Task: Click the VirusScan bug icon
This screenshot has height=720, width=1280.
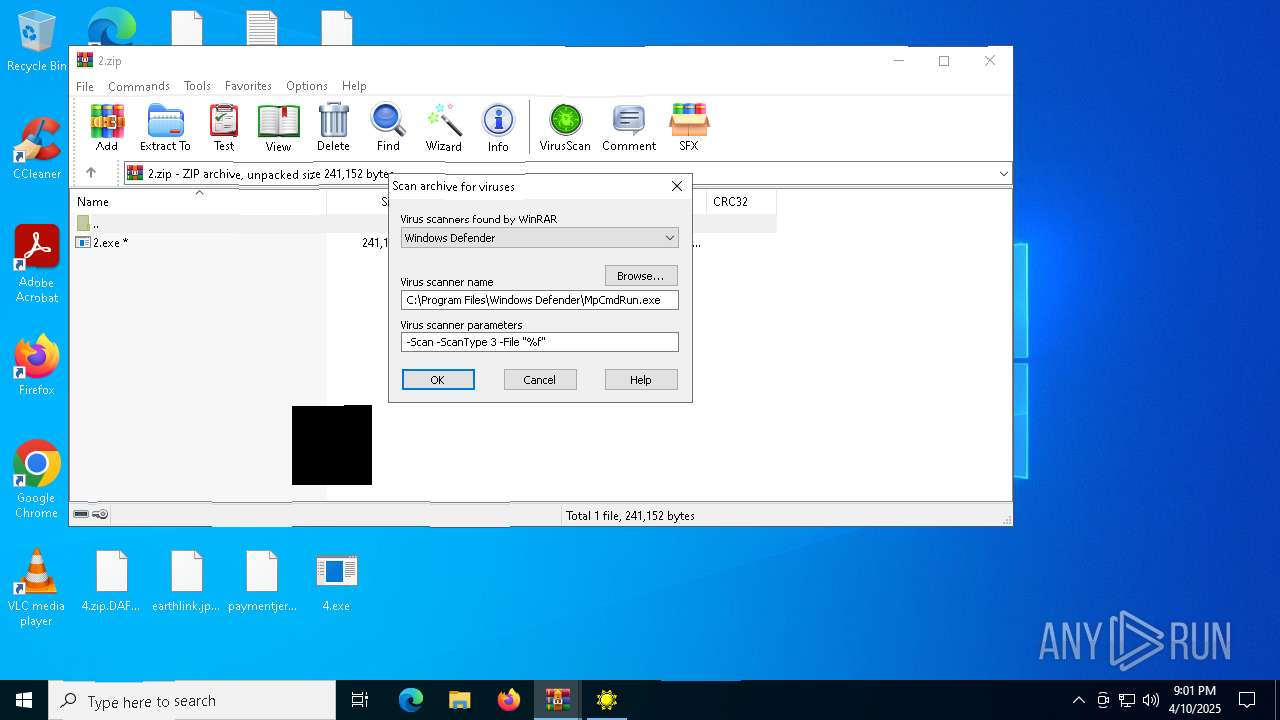Action: click(x=565, y=127)
